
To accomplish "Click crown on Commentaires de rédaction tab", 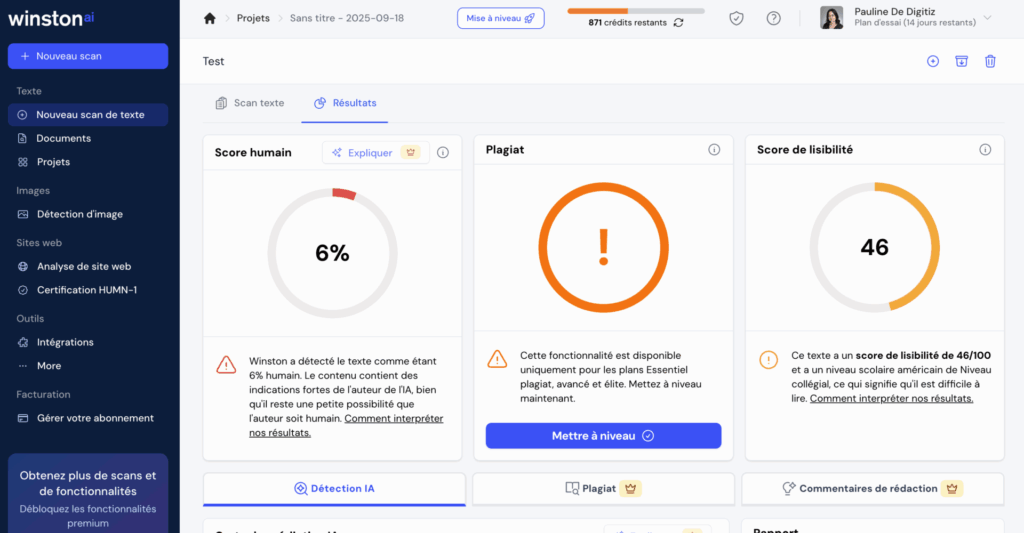I will click(x=952, y=489).
